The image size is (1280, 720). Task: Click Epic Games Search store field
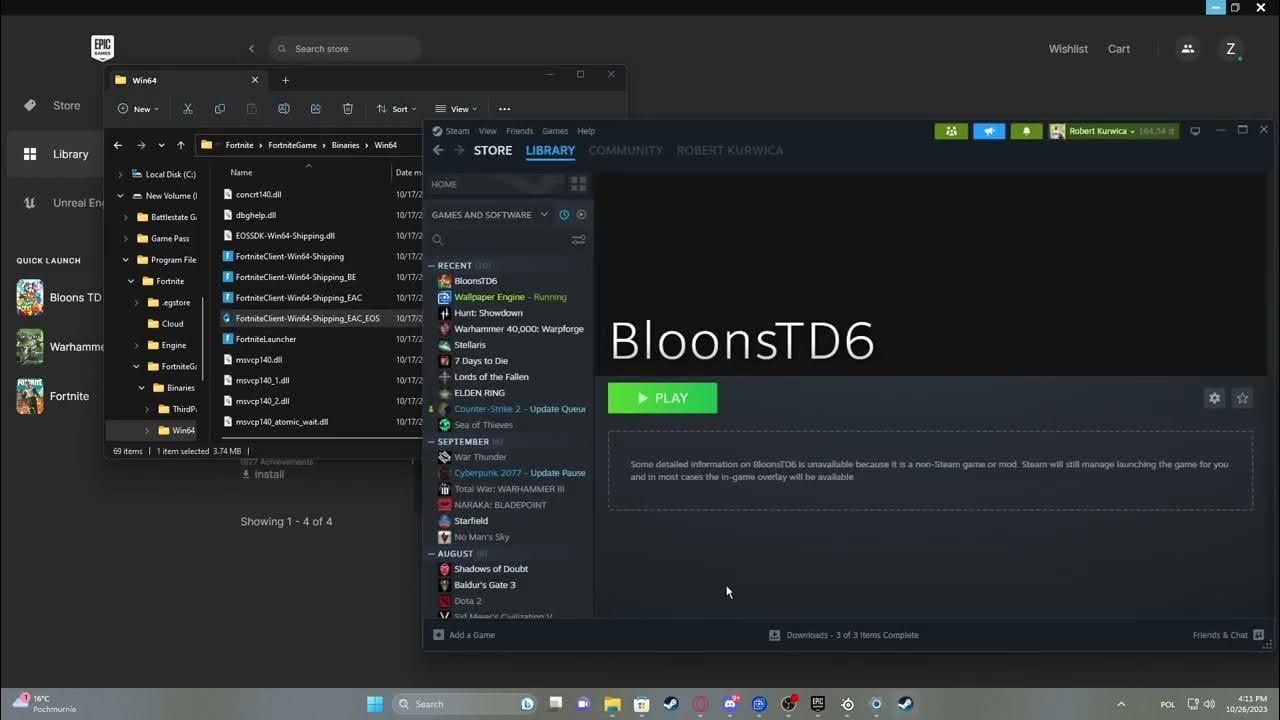345,48
